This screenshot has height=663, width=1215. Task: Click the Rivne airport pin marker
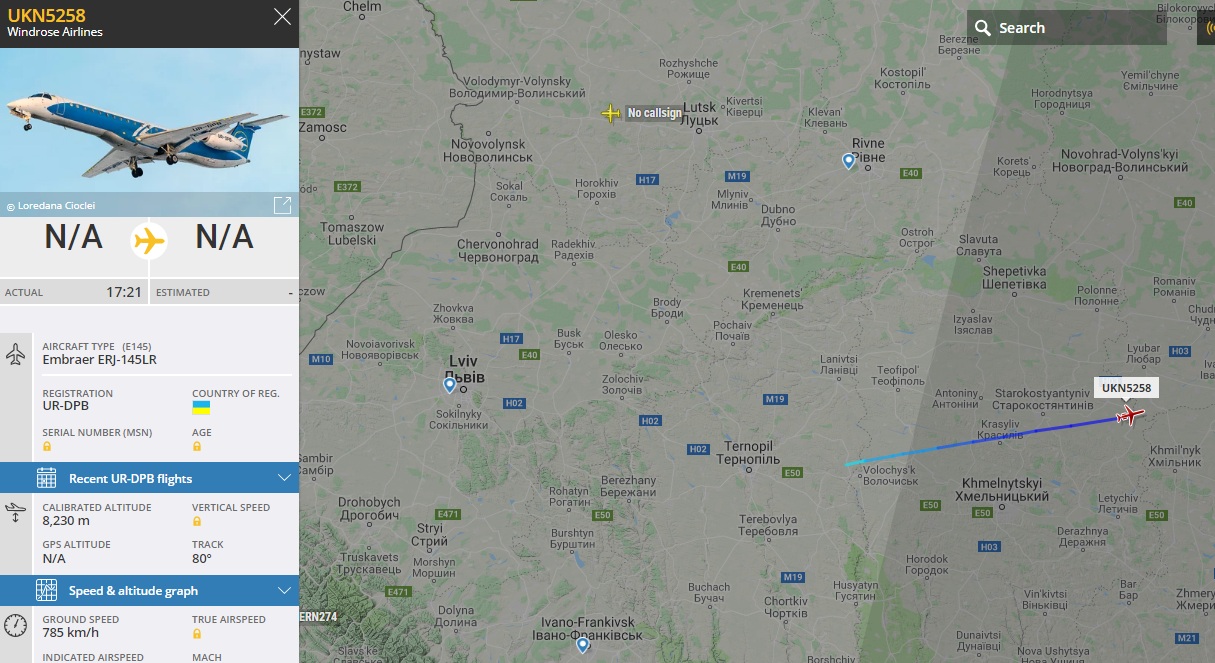pos(848,160)
